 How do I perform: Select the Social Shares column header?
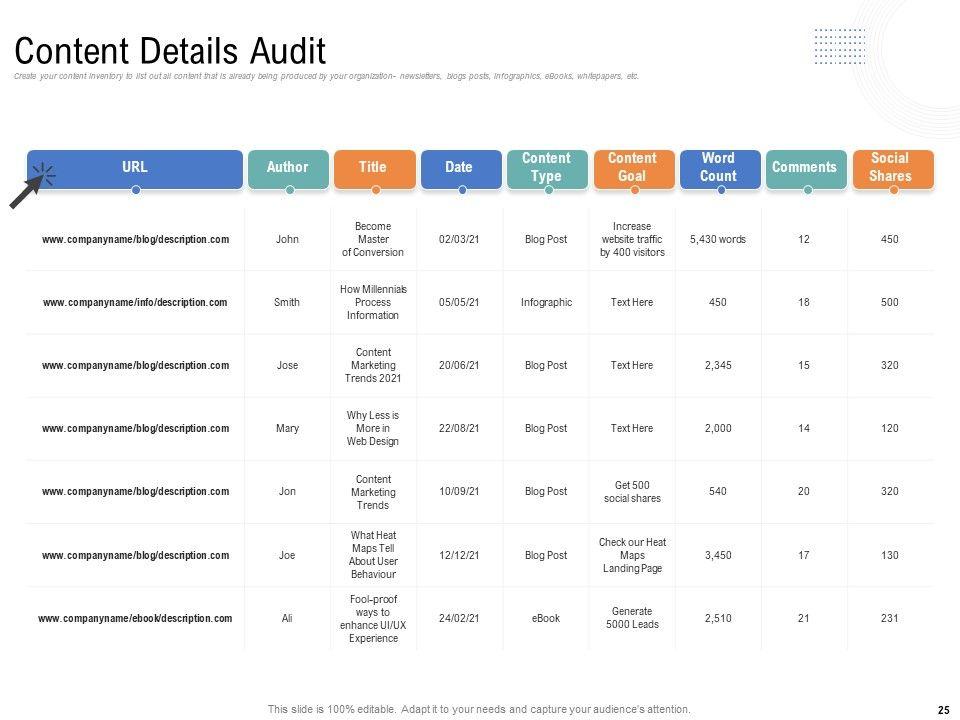[x=893, y=169]
